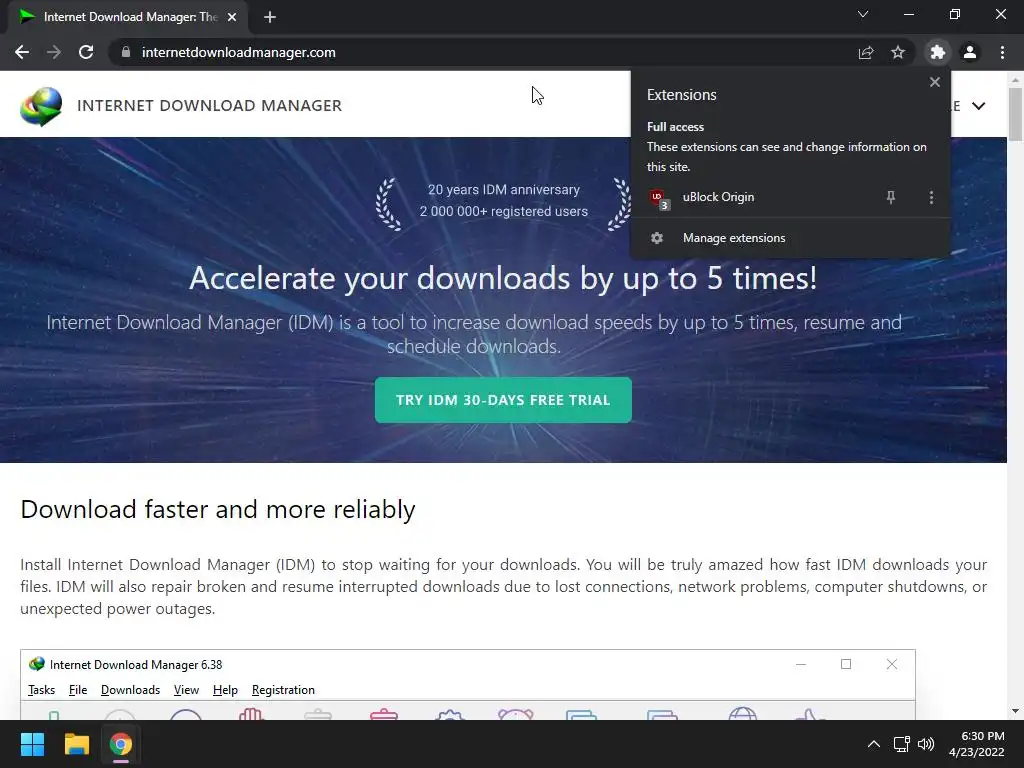Click the uBlock Origin extension icon
The image size is (1024, 768).
660,198
